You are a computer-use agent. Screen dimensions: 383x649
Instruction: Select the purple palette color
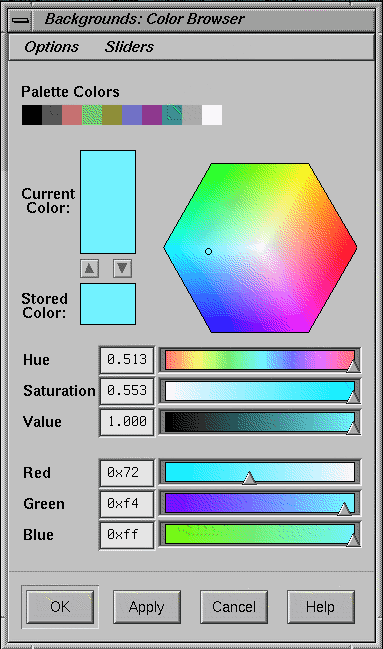click(x=152, y=115)
